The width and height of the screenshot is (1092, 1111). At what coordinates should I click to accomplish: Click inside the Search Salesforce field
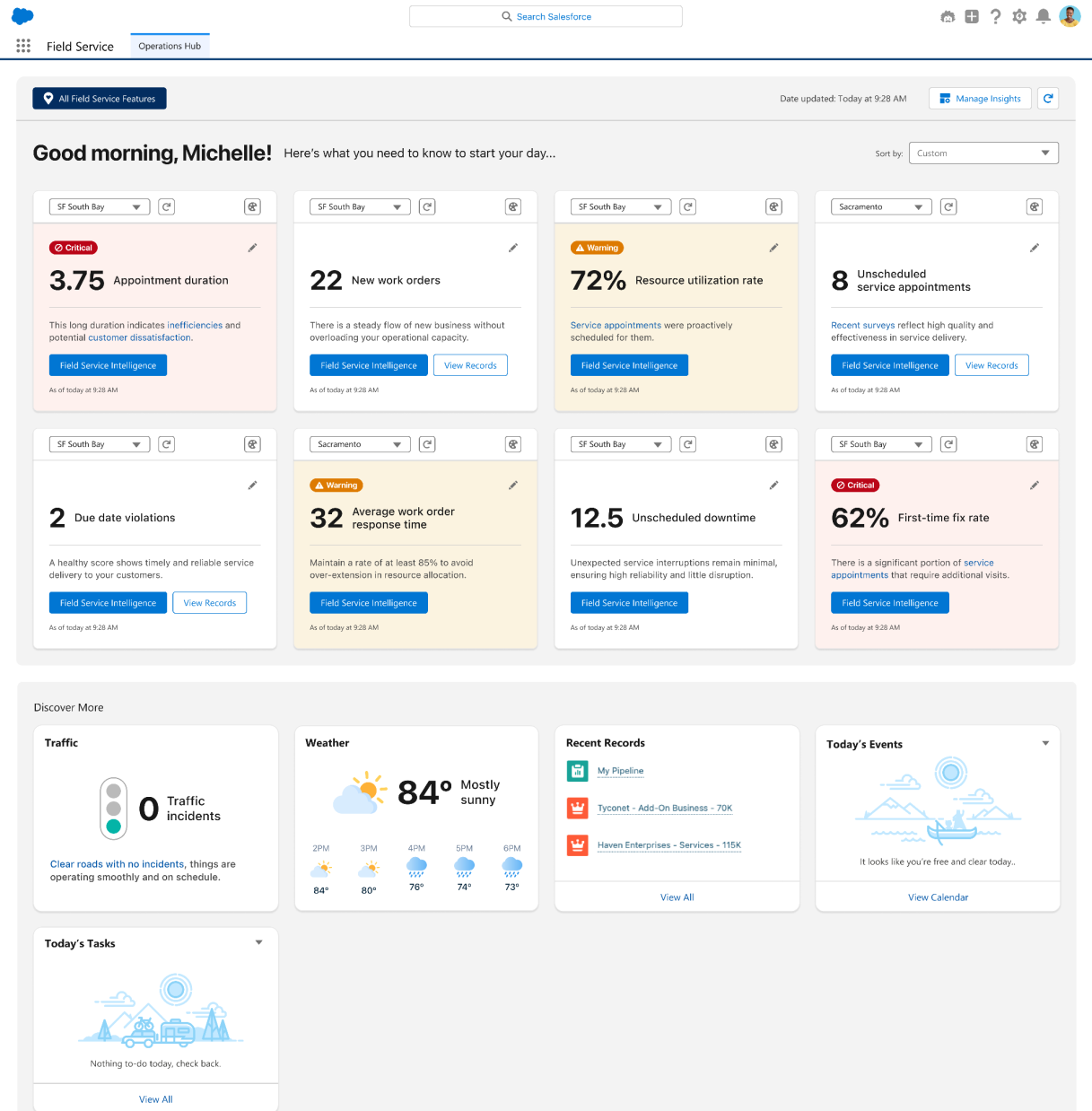pyautogui.click(x=546, y=16)
